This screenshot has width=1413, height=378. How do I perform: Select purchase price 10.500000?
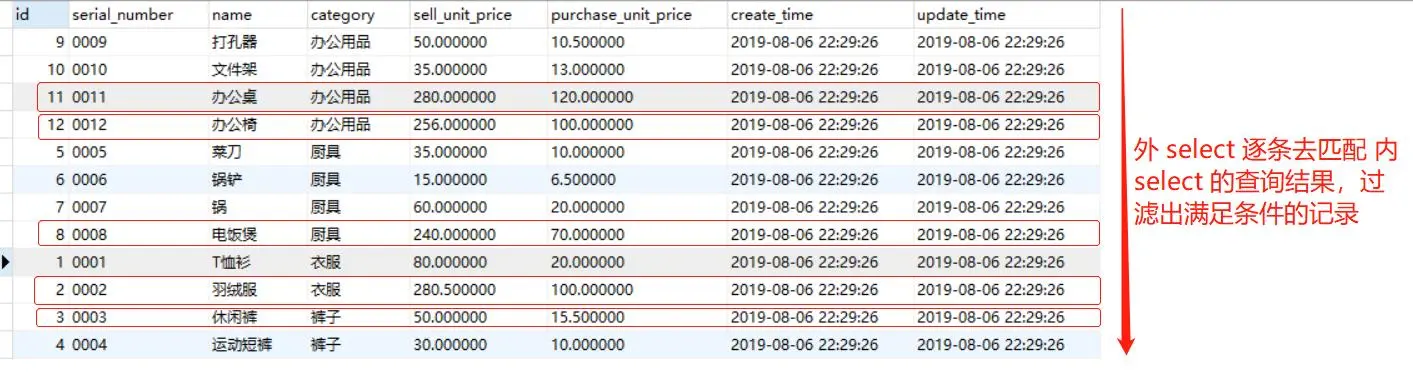point(588,42)
